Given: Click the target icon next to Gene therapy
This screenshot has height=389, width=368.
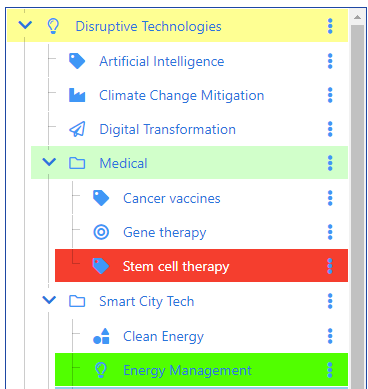Looking at the screenshot, I should click(101, 232).
